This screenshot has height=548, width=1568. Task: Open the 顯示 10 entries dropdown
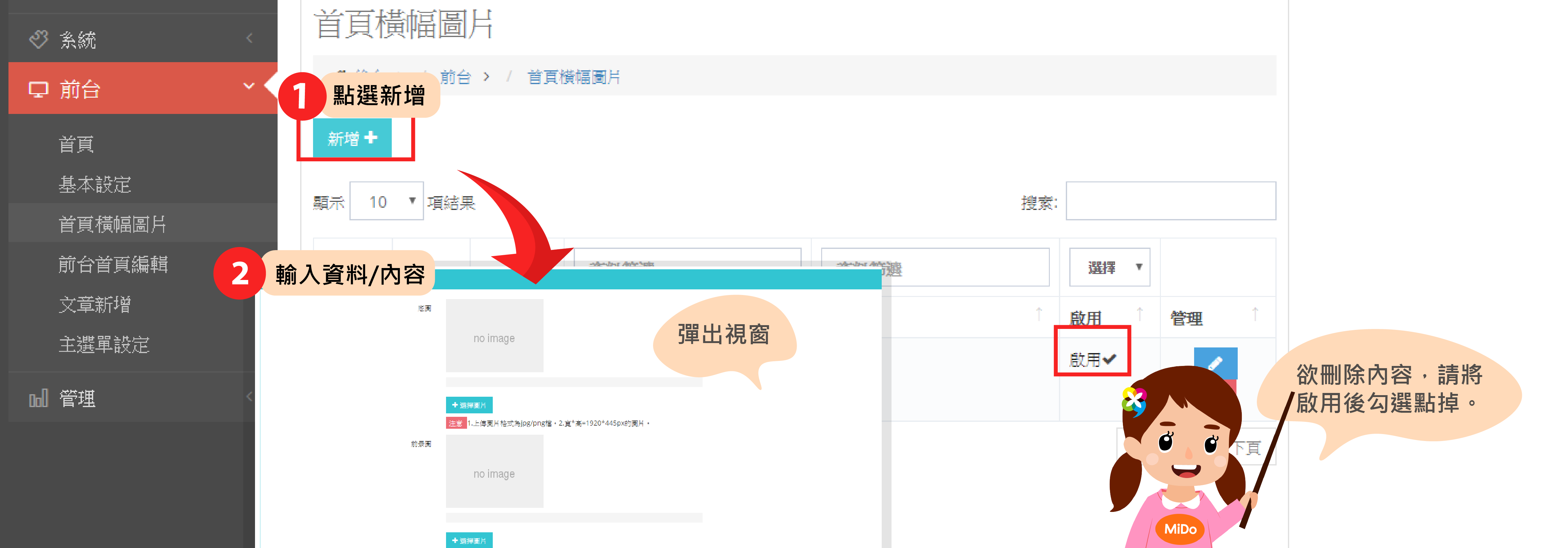point(386,201)
